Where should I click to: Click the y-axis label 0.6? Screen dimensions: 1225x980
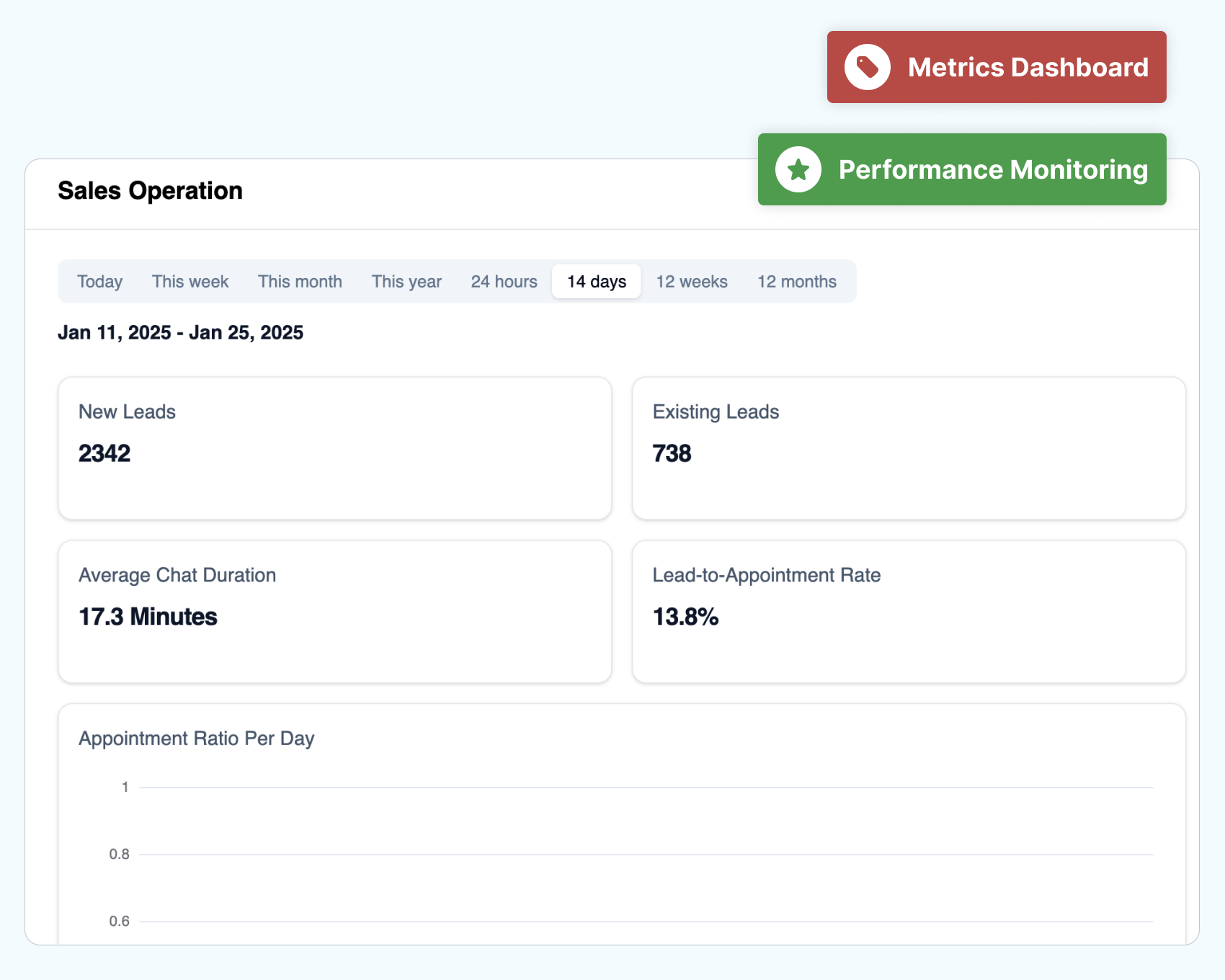point(120,922)
